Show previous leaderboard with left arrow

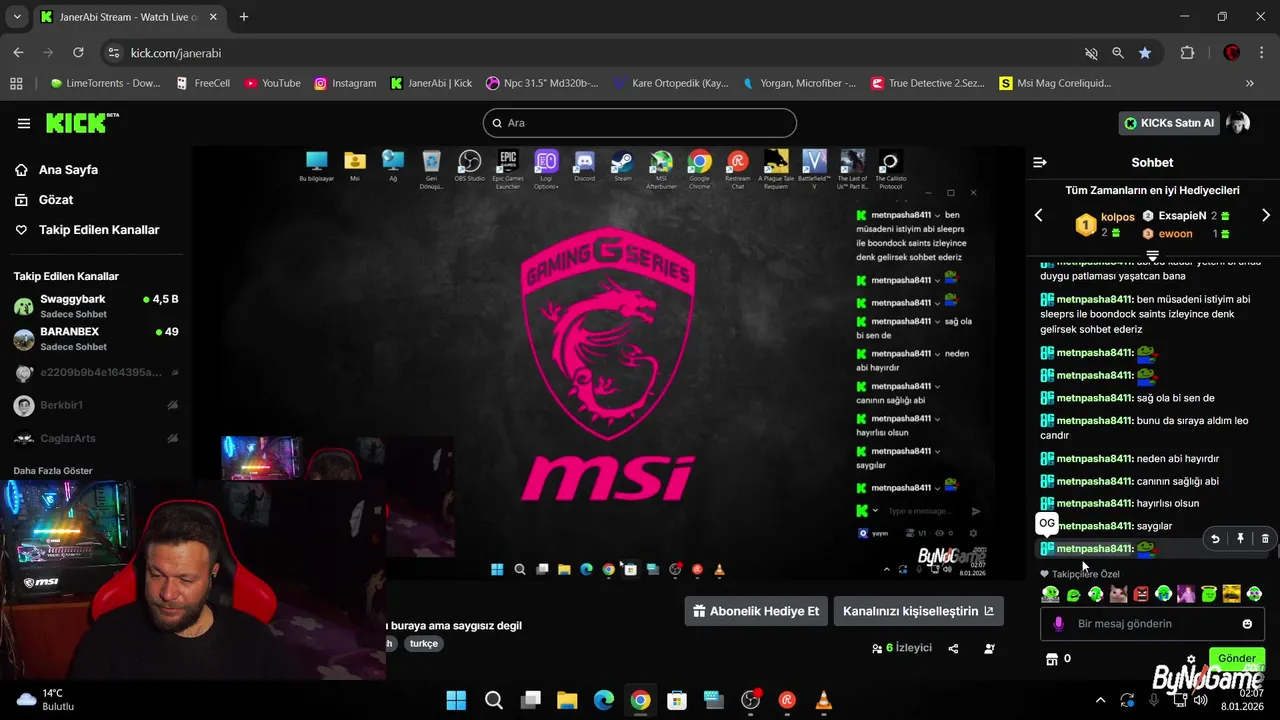1038,215
